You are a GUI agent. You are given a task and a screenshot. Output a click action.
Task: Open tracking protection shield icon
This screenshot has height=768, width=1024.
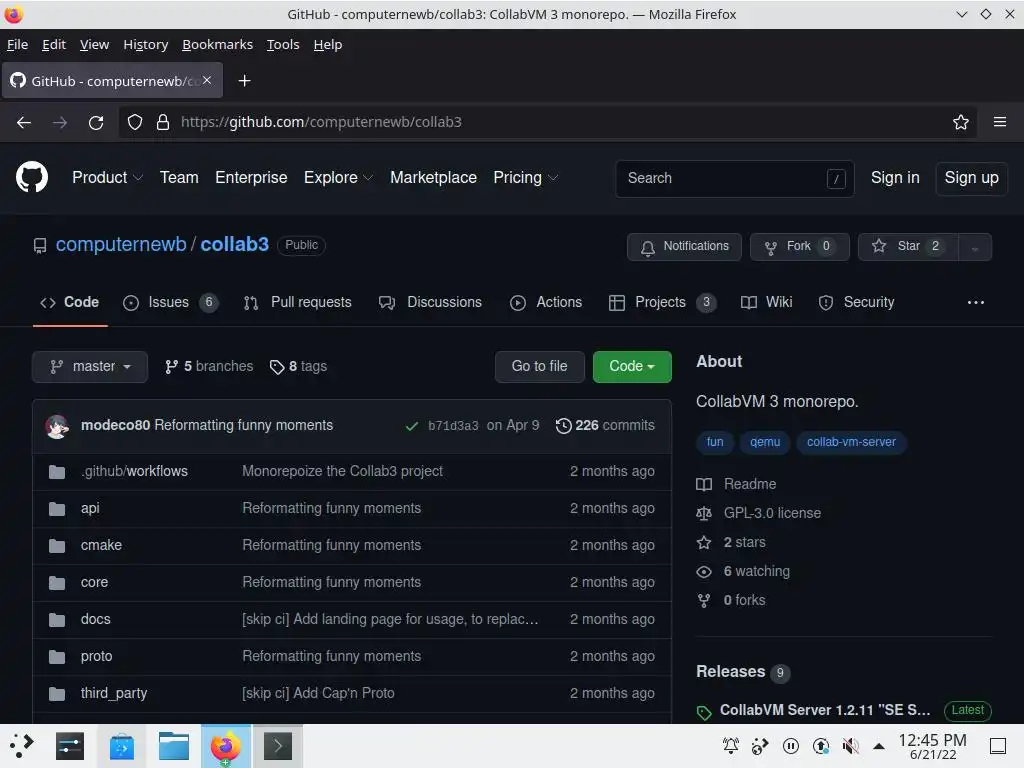click(135, 122)
